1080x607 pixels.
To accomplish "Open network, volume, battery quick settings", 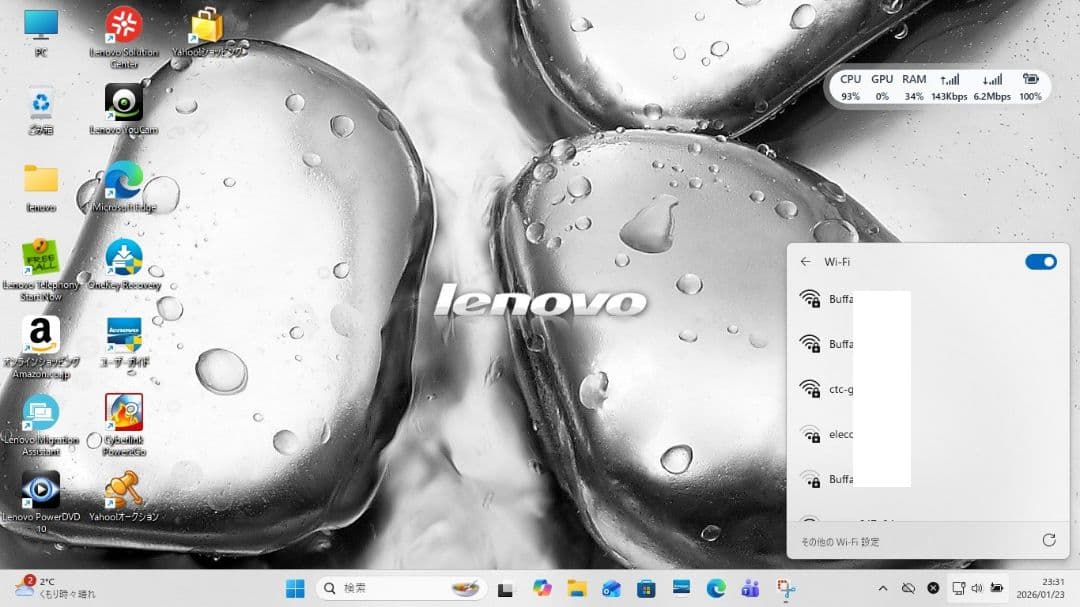I will [x=977, y=588].
